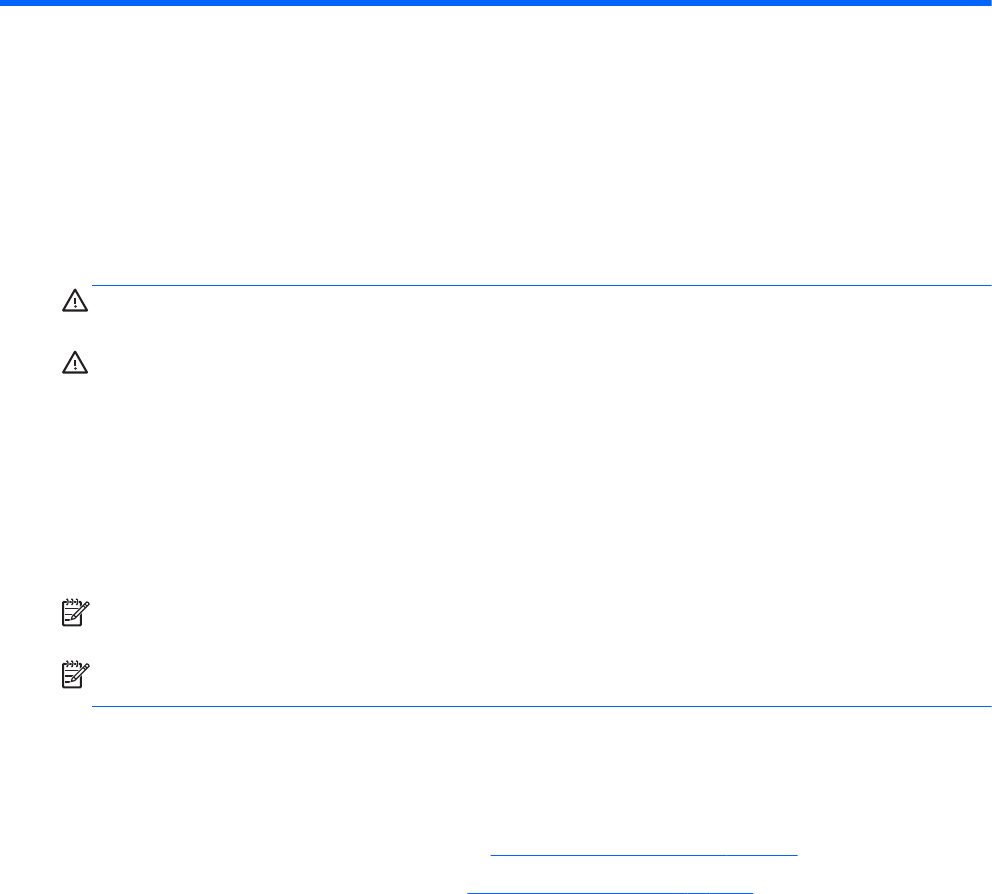Image resolution: width=992 pixels, height=894 pixels.
Task: Click right end of the longer underlined link
Action: (x=795, y=854)
